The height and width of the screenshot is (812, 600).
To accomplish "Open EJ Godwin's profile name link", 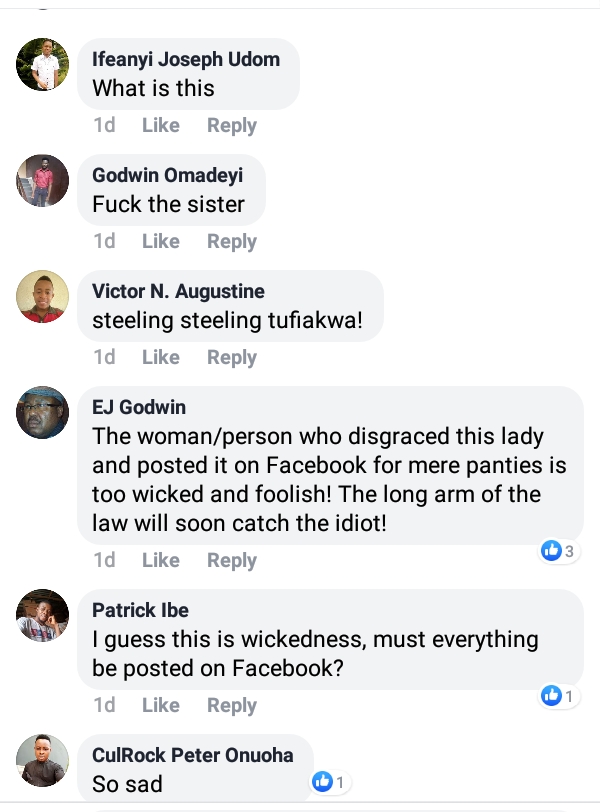I will 139,407.
